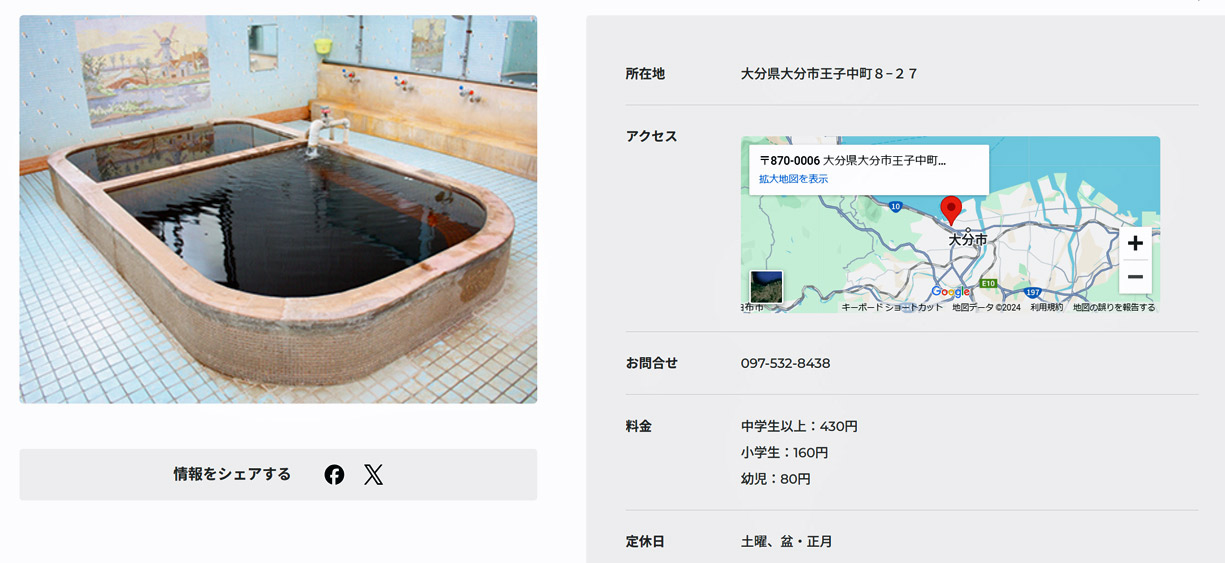Open キーボード ショートカット on the map
Screen dimensions: 1225x563
pos(892,308)
